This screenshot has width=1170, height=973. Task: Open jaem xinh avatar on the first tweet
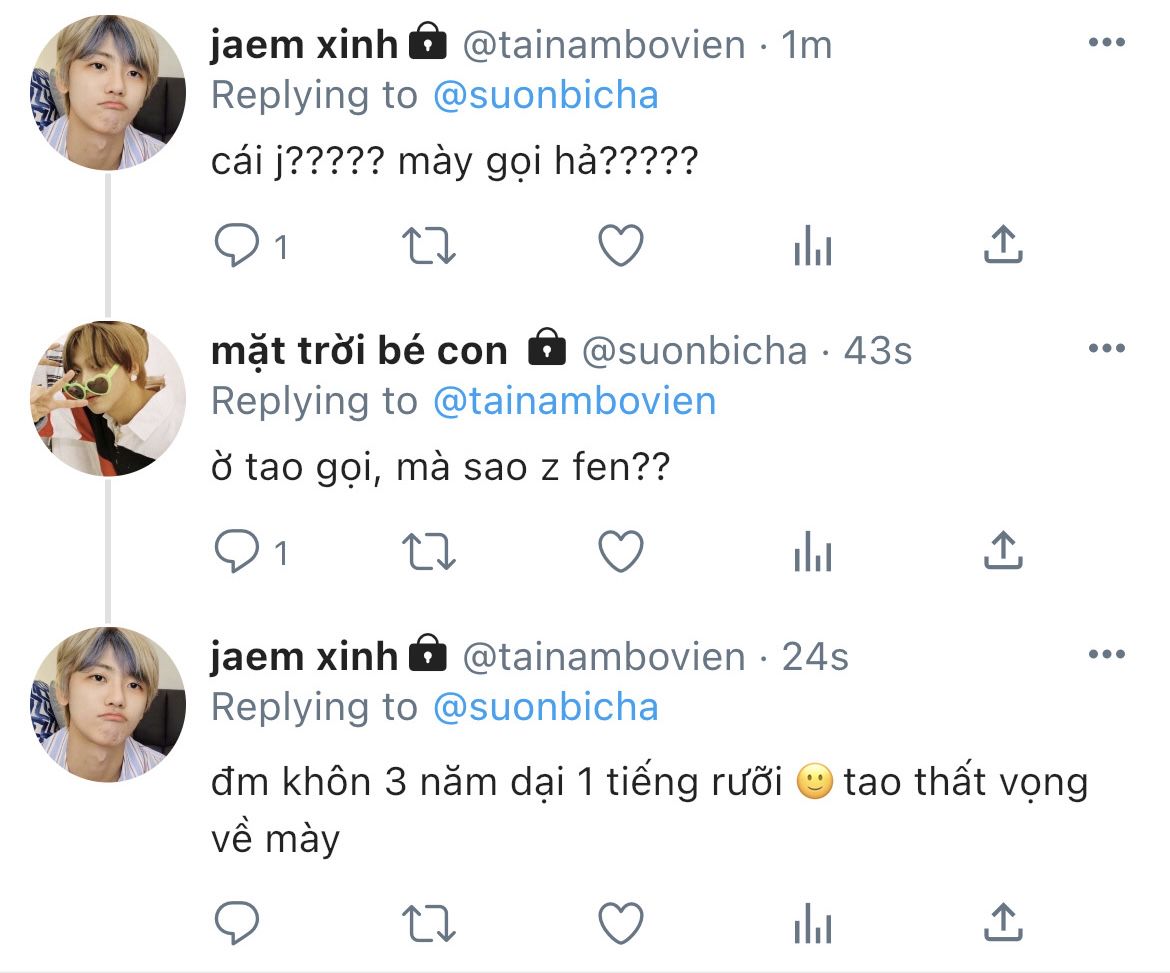coord(108,92)
